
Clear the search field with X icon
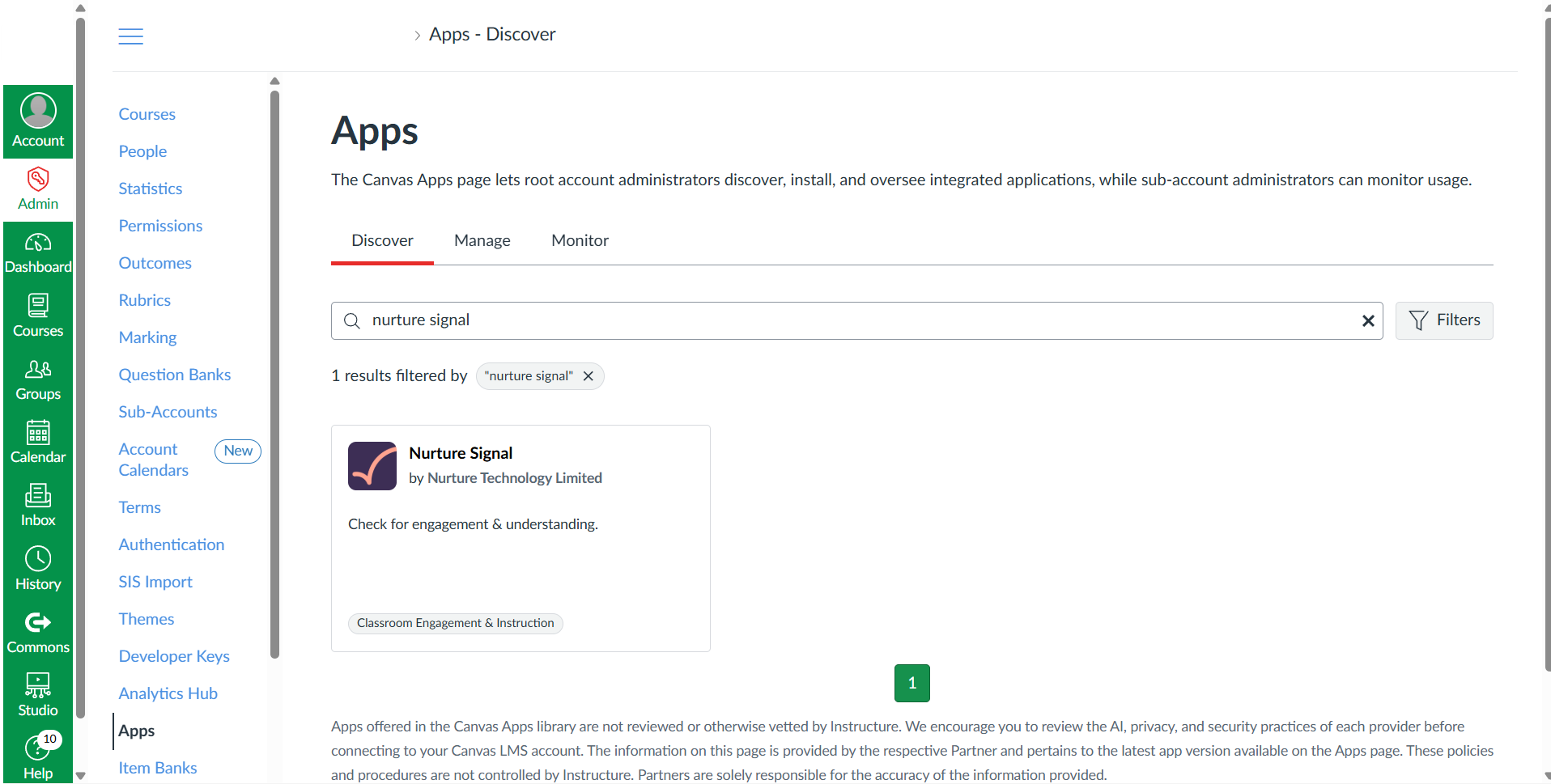pyautogui.click(x=1368, y=320)
